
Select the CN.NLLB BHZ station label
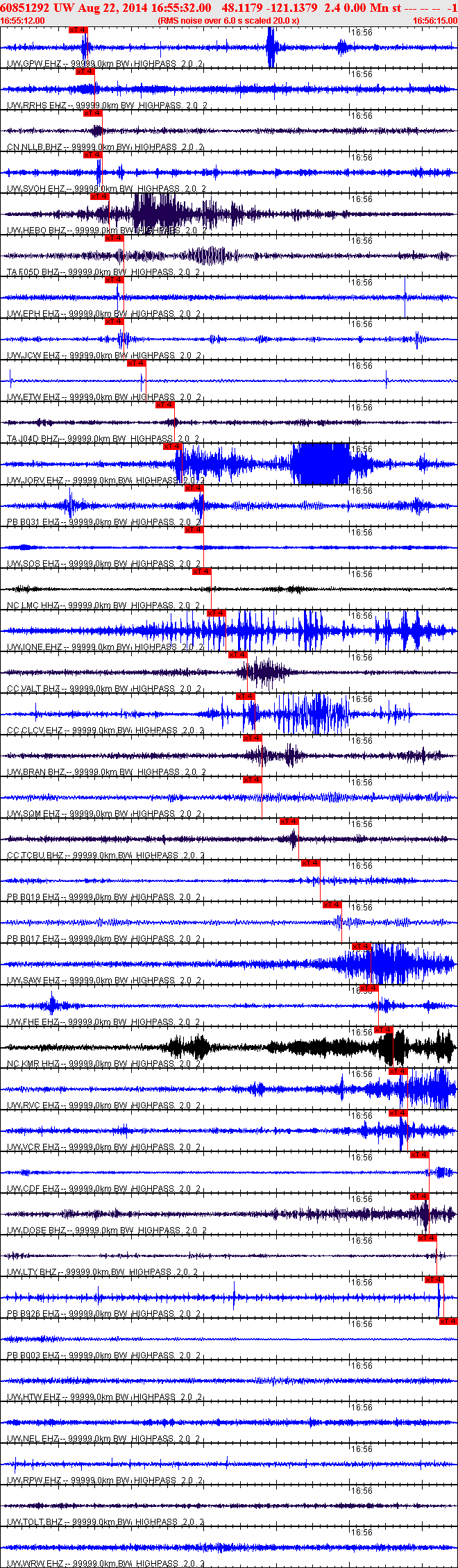34,147
